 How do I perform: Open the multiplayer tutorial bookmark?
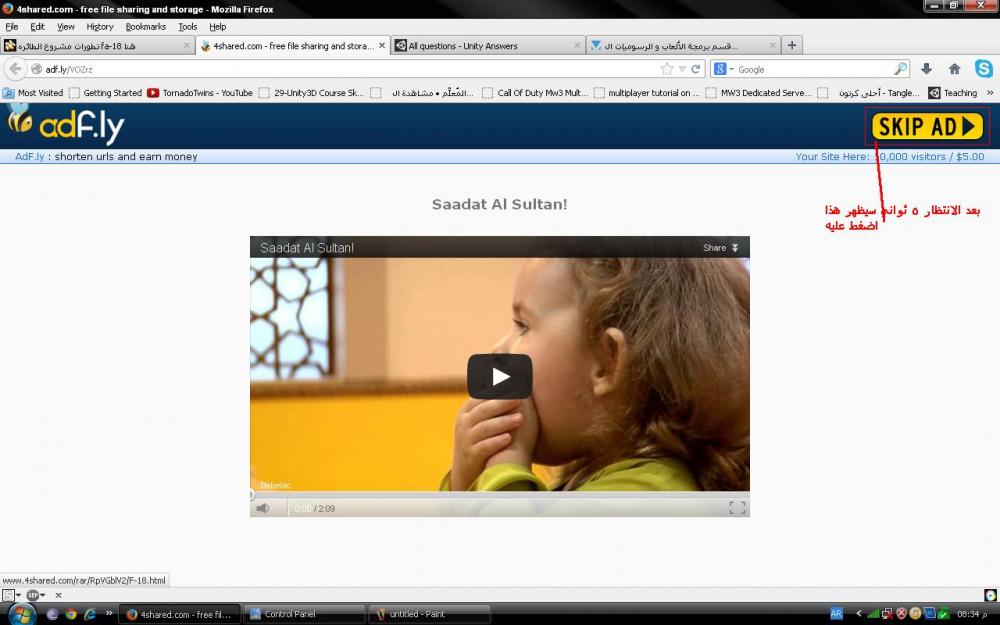tap(646, 93)
